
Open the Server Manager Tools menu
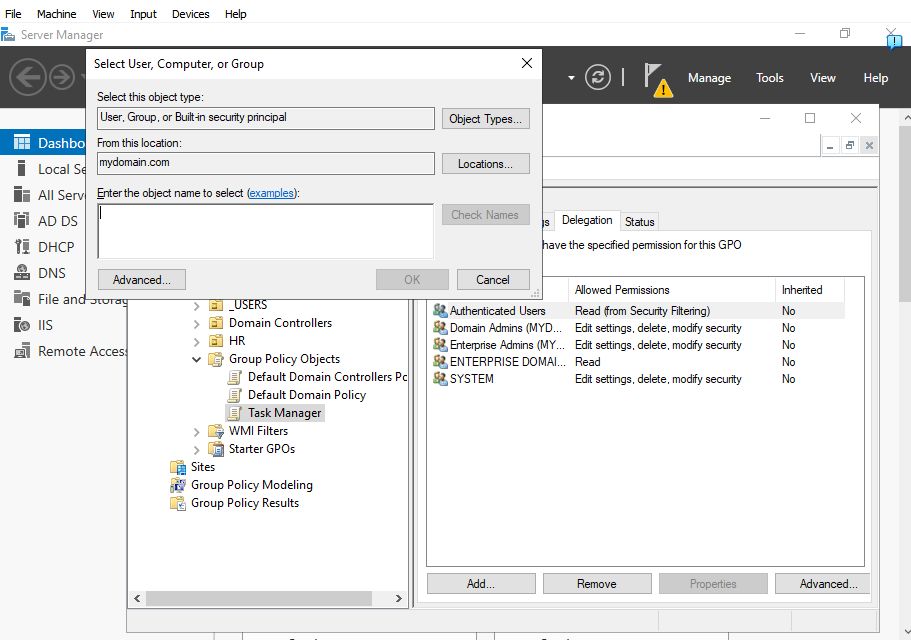(x=769, y=78)
